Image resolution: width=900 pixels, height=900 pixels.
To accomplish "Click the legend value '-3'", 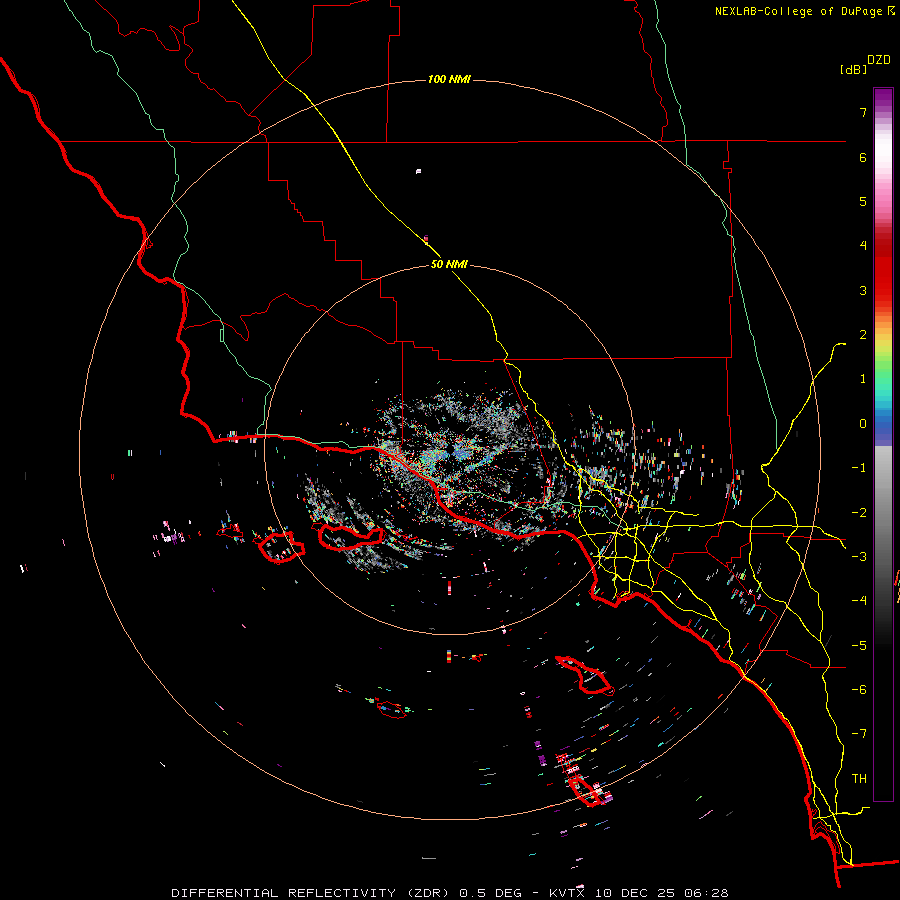I will pos(859,557).
